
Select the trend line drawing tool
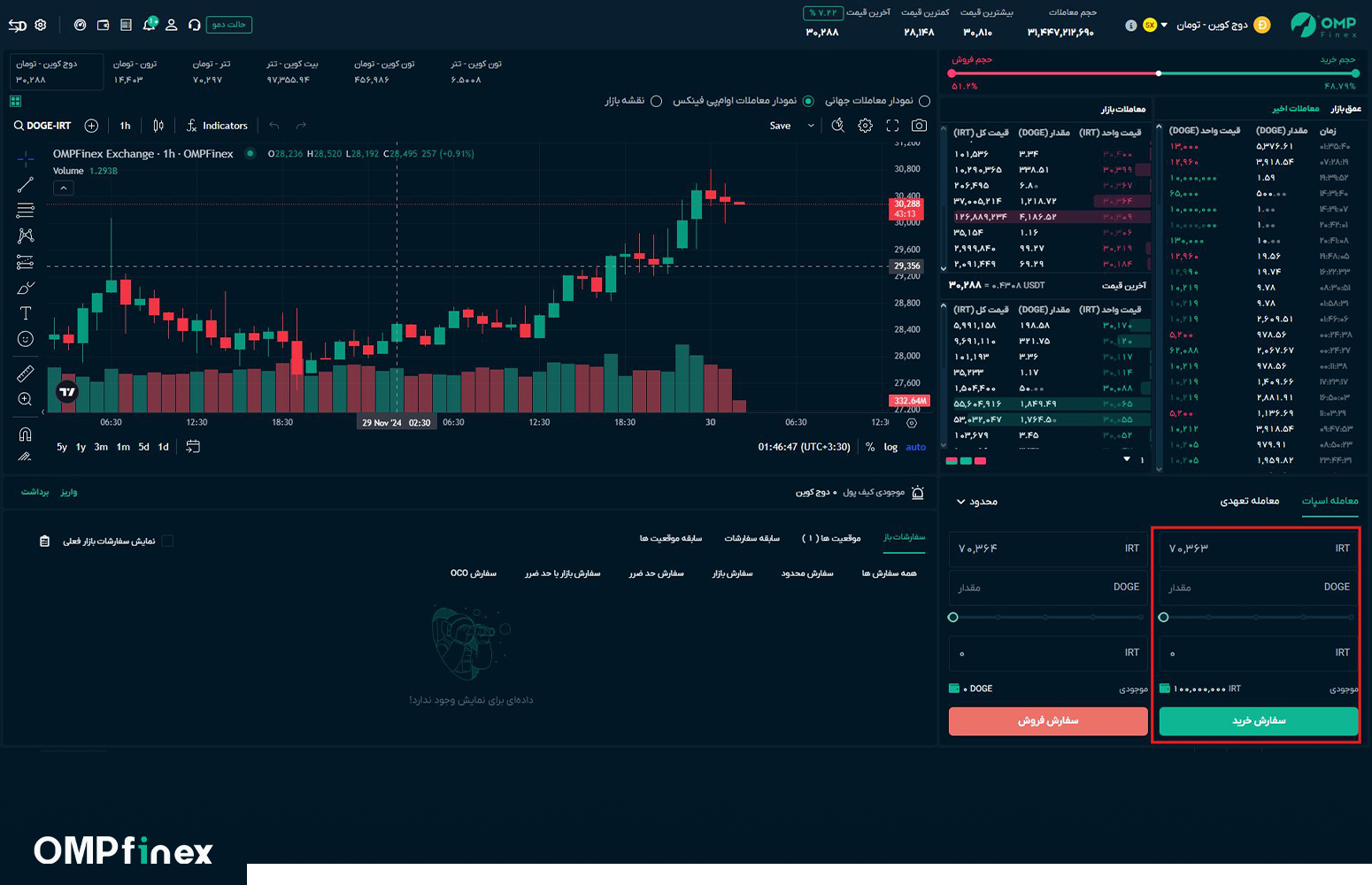pyautogui.click(x=26, y=184)
